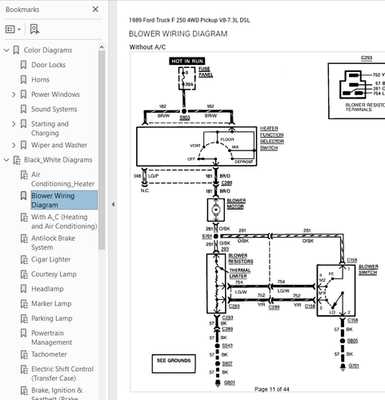Viewport: 385px width, 400px height.
Task: Open the Parking Lamp bookmark
Action: (x=52, y=318)
